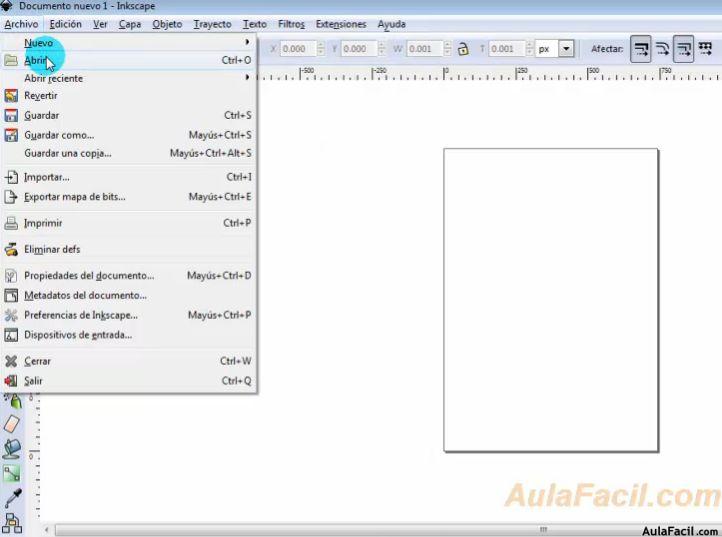Select the Eraser tool

(12, 424)
